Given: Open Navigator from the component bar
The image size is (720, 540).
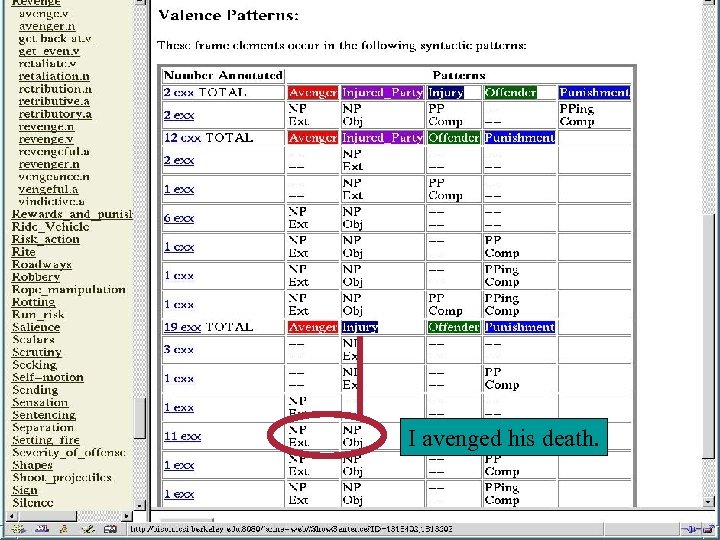Looking at the screenshot, I should point(18,529).
